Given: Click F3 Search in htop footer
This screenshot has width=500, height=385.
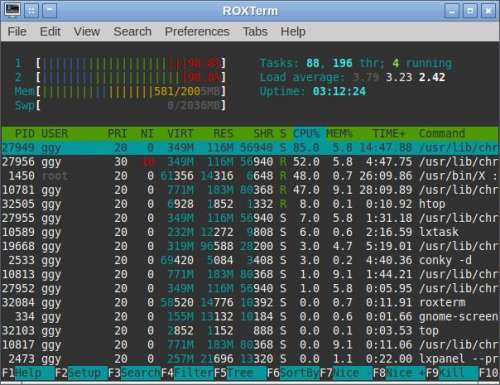Looking at the screenshot, I should click(x=134, y=373).
